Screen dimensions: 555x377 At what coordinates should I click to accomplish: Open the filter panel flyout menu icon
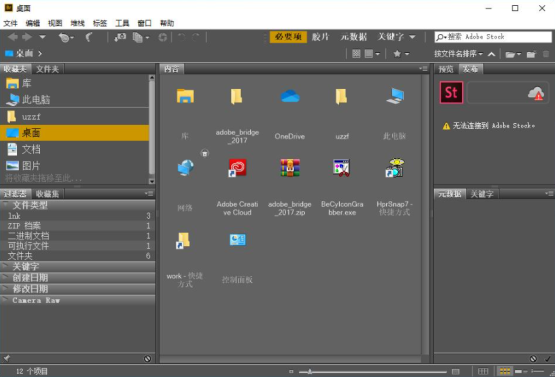point(149,194)
